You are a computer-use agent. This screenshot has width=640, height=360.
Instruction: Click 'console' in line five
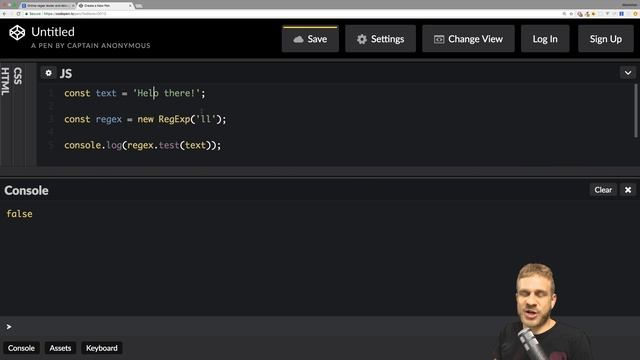coord(82,145)
